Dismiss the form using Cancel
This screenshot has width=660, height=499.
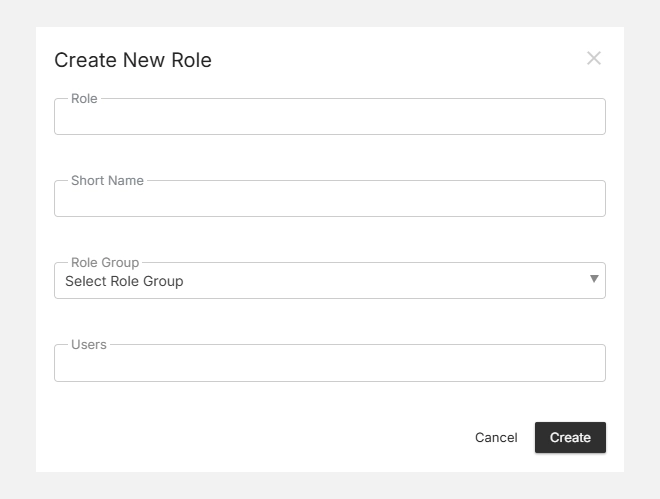(x=496, y=437)
